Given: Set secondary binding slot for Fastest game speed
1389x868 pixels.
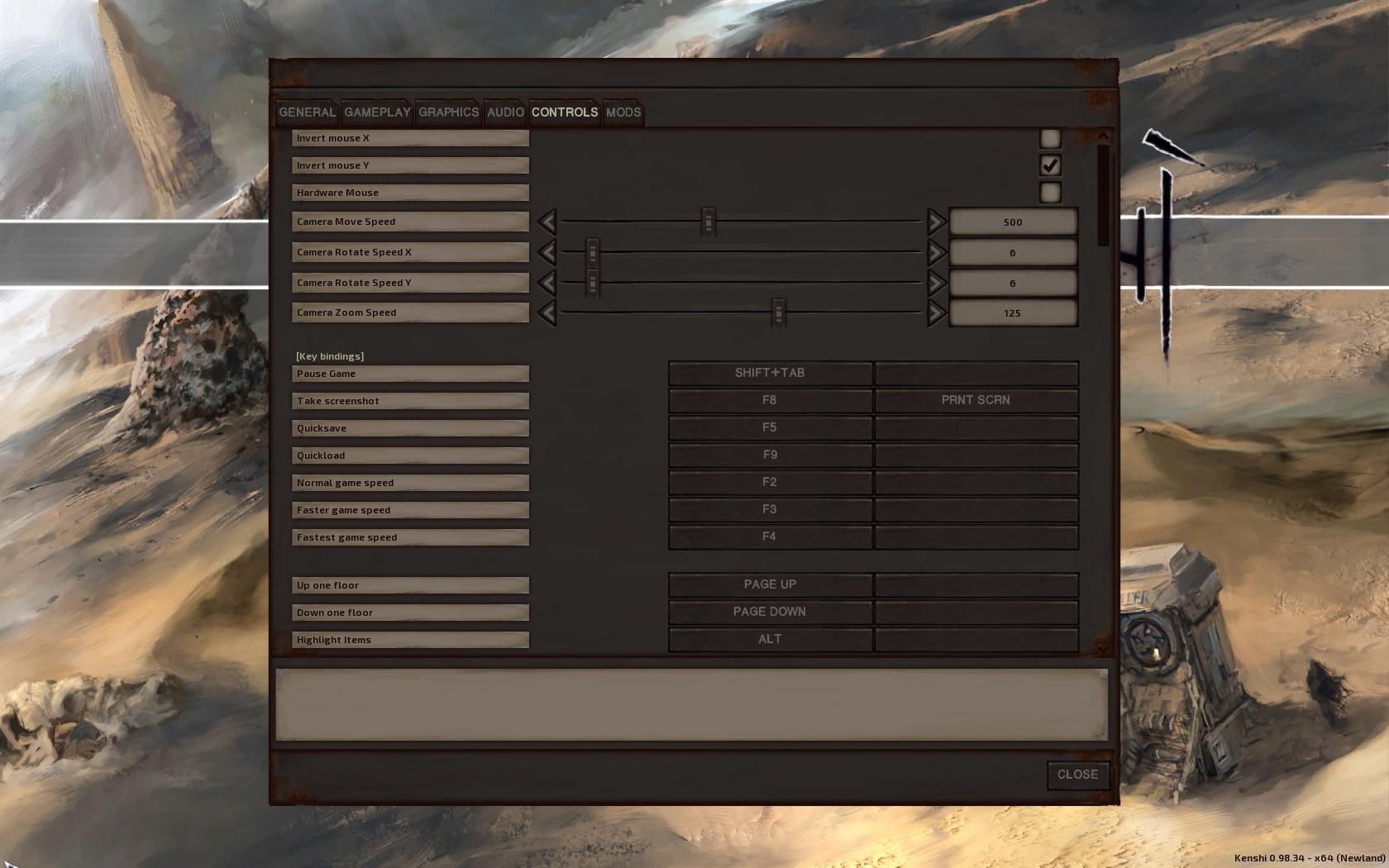Looking at the screenshot, I should click(x=976, y=537).
